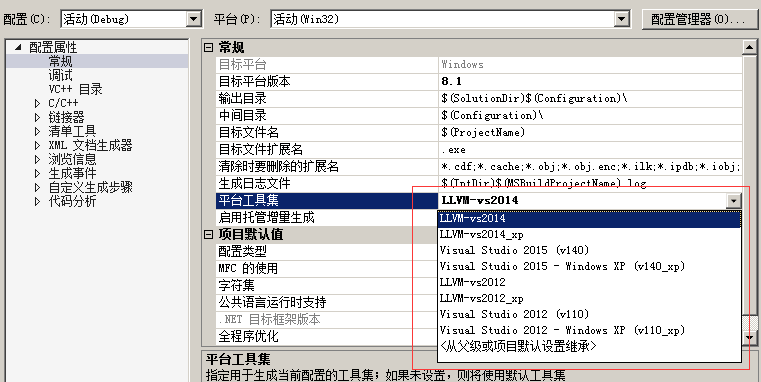The height and width of the screenshot is (382, 761).
Task: Select the 目标平台版本 property row
Action: point(479,82)
